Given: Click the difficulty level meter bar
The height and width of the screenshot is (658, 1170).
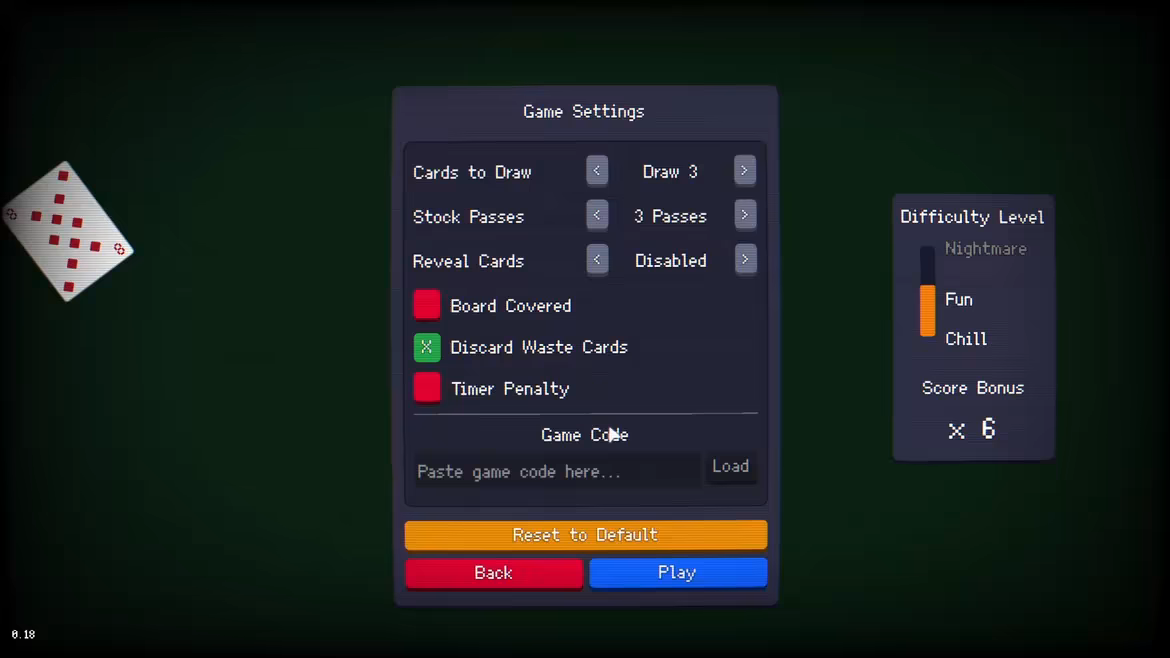Looking at the screenshot, I should (x=927, y=291).
